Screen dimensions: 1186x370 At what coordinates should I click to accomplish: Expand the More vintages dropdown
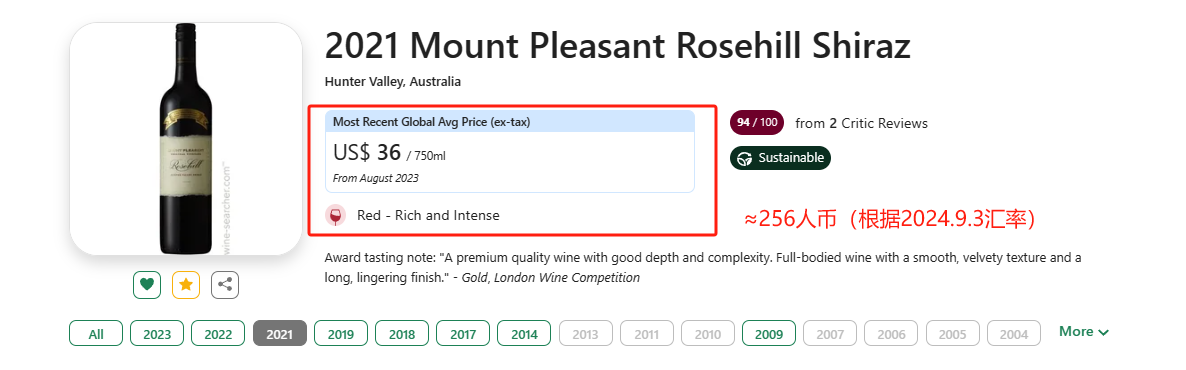click(x=1084, y=331)
